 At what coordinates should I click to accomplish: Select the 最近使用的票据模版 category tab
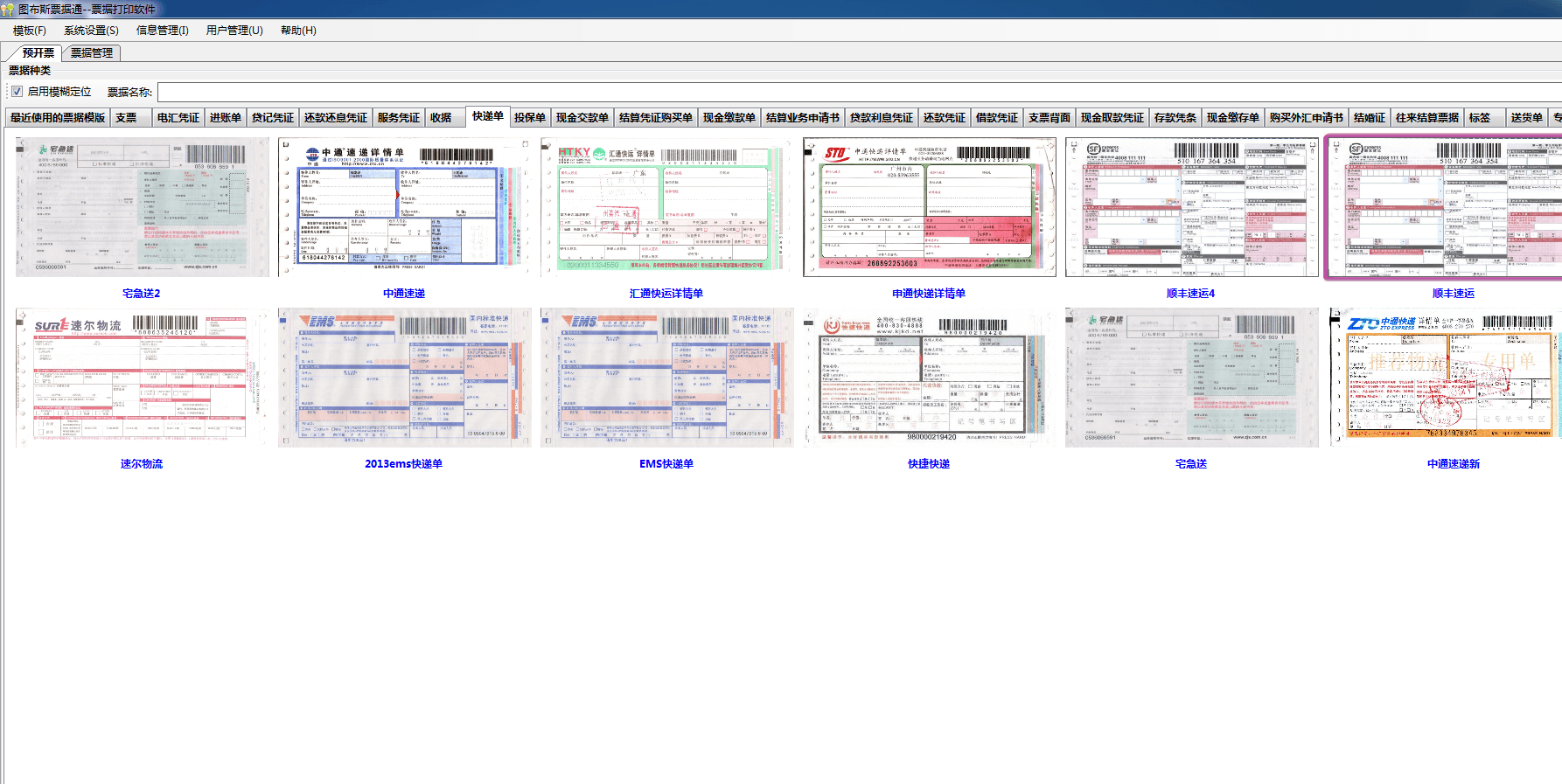click(x=58, y=118)
